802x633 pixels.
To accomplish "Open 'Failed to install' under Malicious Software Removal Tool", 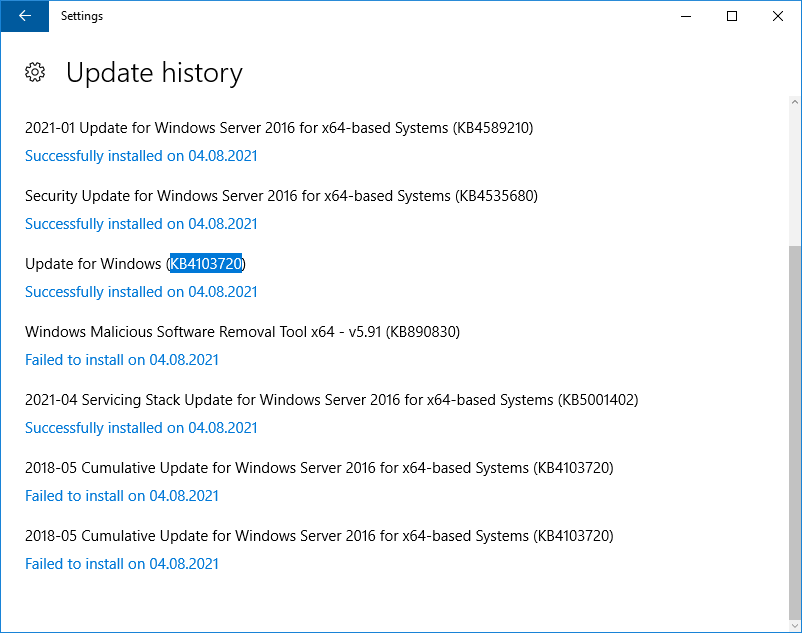I will [122, 360].
